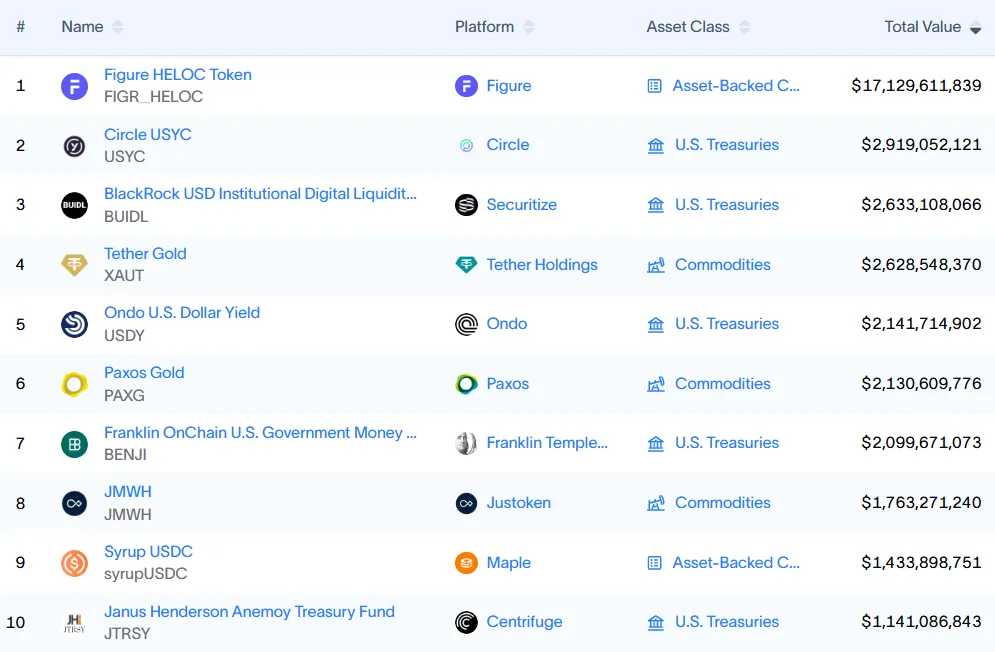
Task: Click the BENJI token logo icon
Action: [x=74, y=444]
